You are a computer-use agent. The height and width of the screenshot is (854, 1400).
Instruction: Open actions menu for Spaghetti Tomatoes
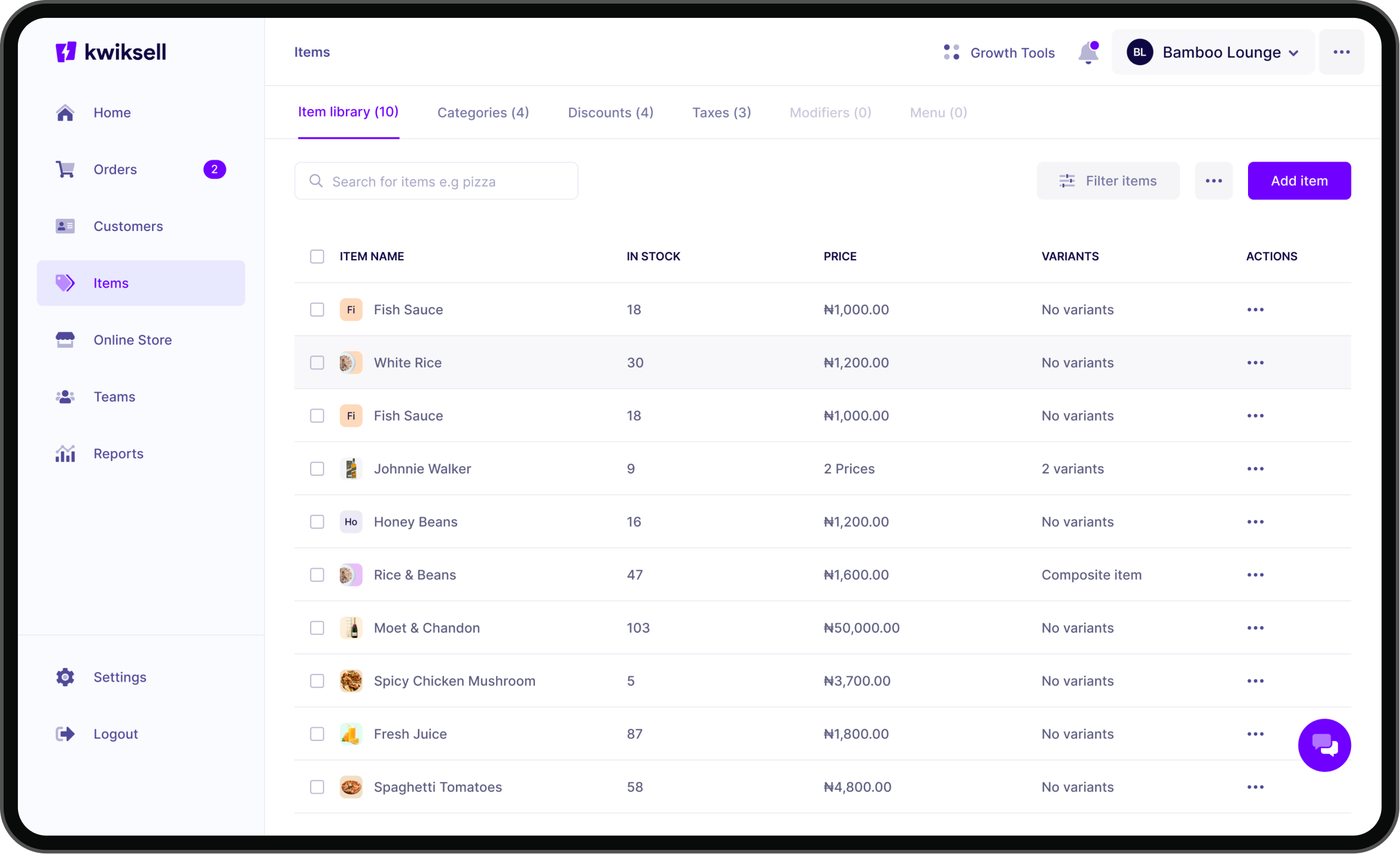pyautogui.click(x=1255, y=787)
